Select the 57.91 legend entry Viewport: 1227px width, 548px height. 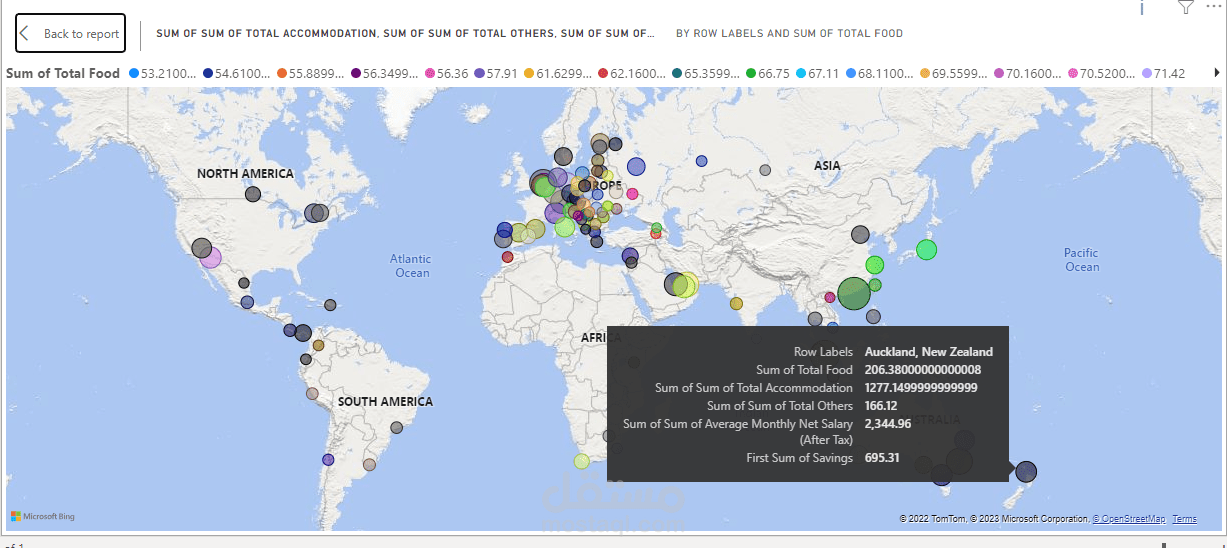[495, 73]
